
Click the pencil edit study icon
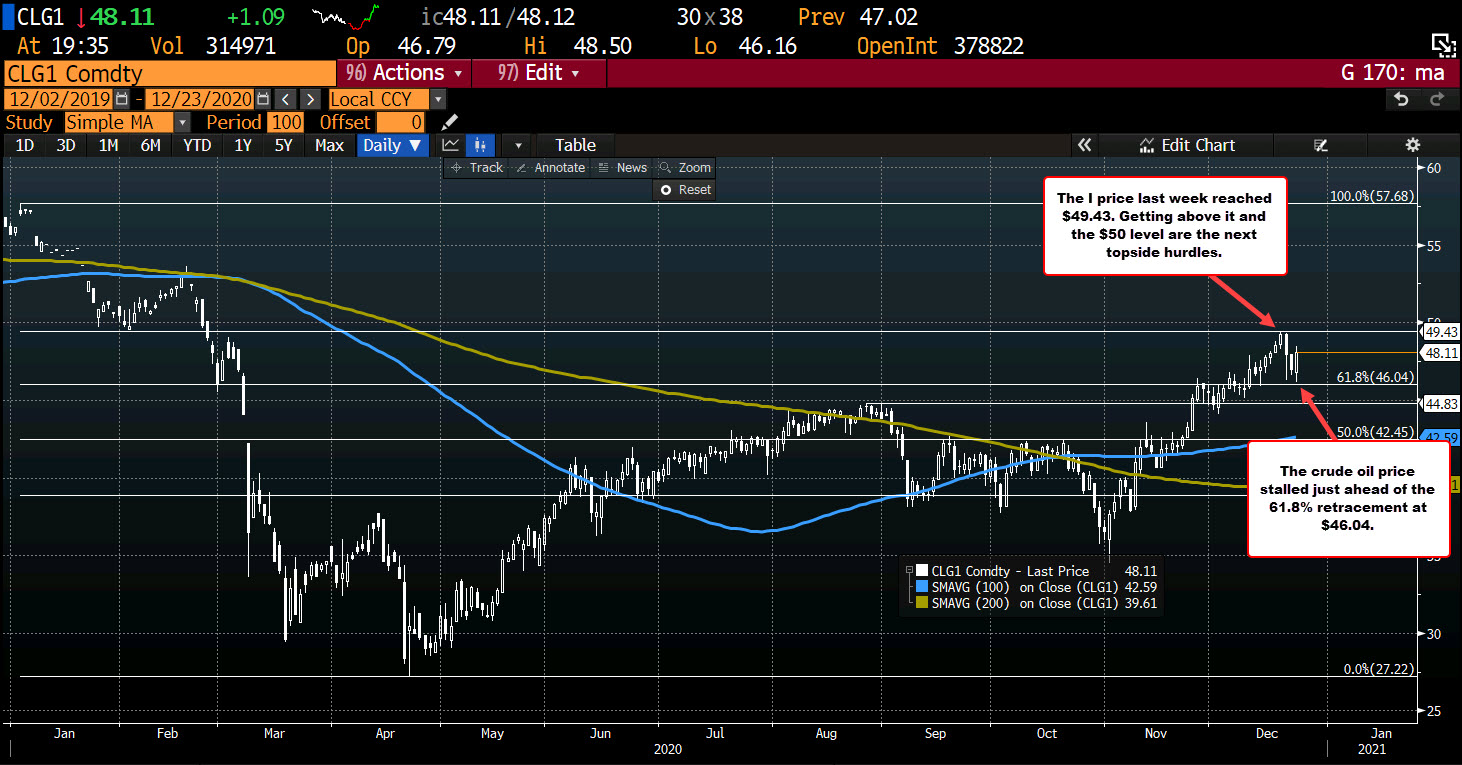[450, 122]
